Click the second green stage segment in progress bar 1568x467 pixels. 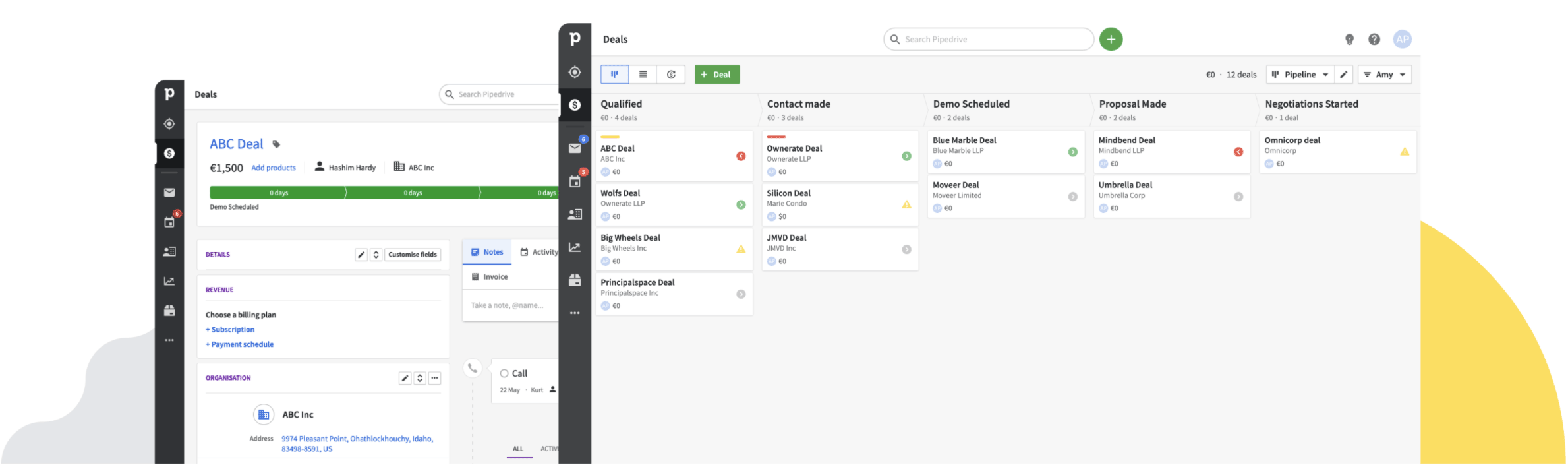[x=413, y=193]
